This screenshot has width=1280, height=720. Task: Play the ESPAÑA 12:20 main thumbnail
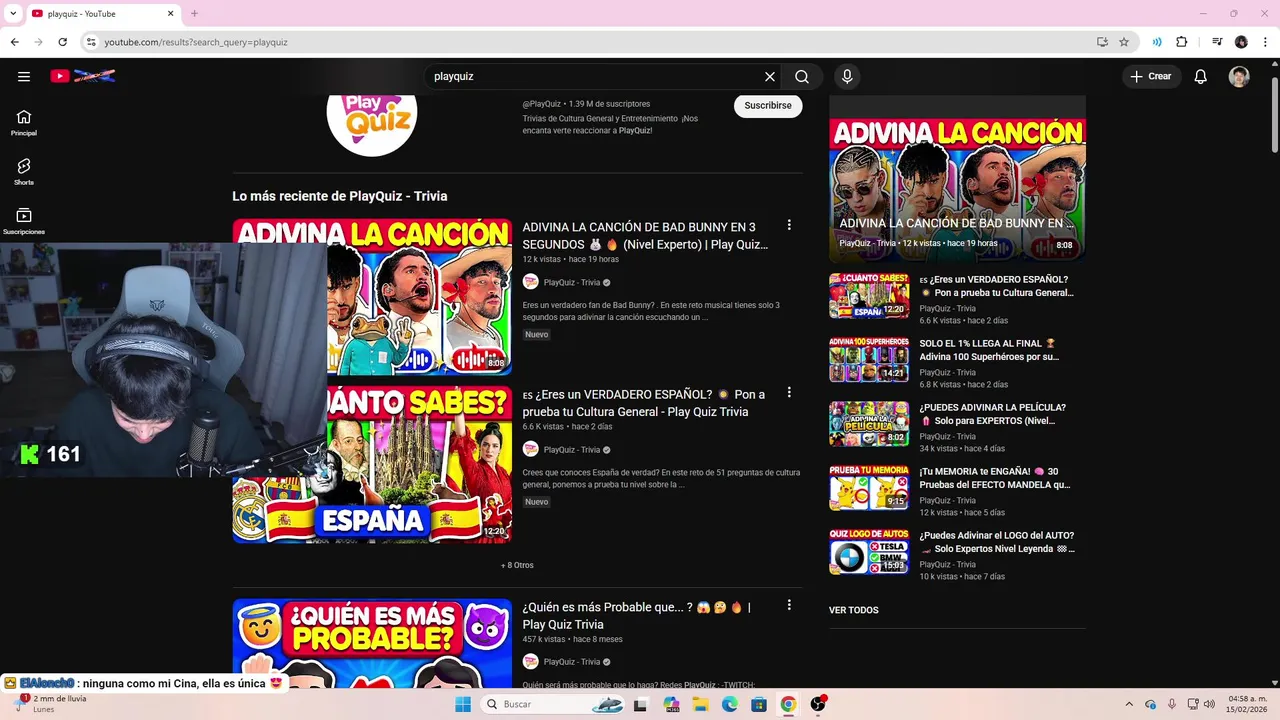click(x=420, y=464)
